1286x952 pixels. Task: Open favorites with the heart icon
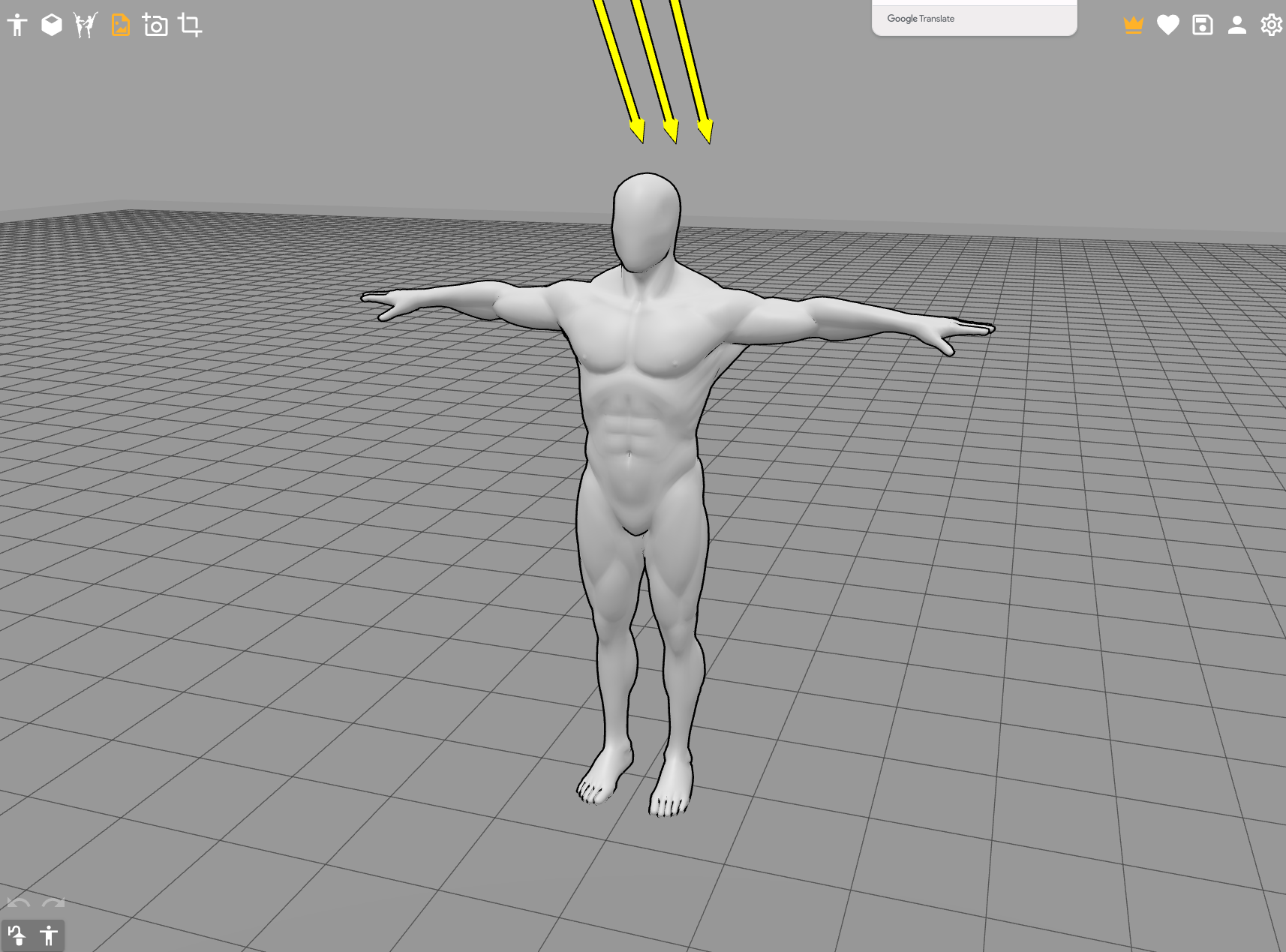point(1167,26)
